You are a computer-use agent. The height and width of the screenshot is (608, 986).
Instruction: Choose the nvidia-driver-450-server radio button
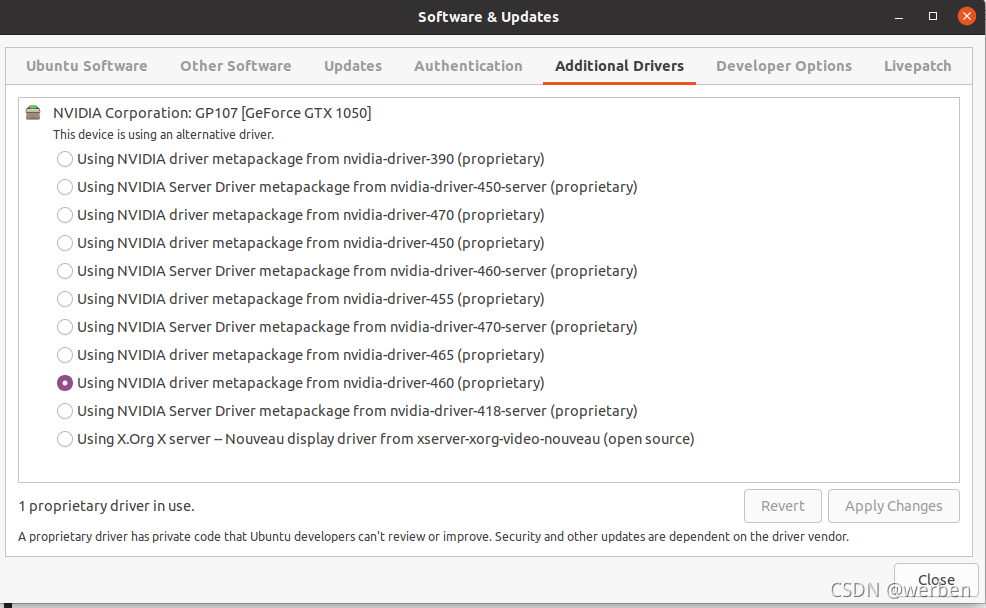[x=65, y=187]
